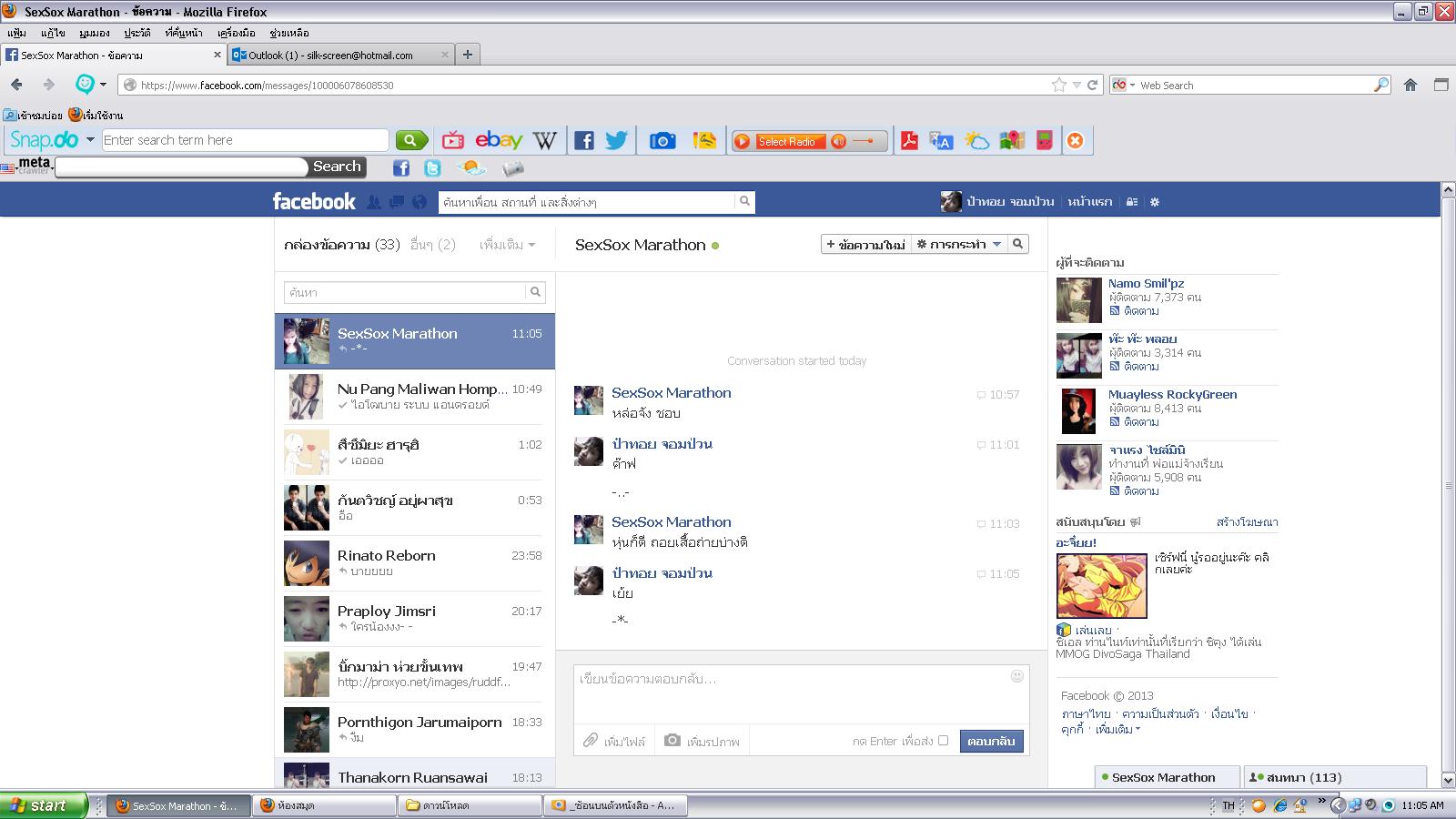Open the Twitter shortcut in Snap.do toolbar
The image size is (1456, 819).
click(x=617, y=140)
